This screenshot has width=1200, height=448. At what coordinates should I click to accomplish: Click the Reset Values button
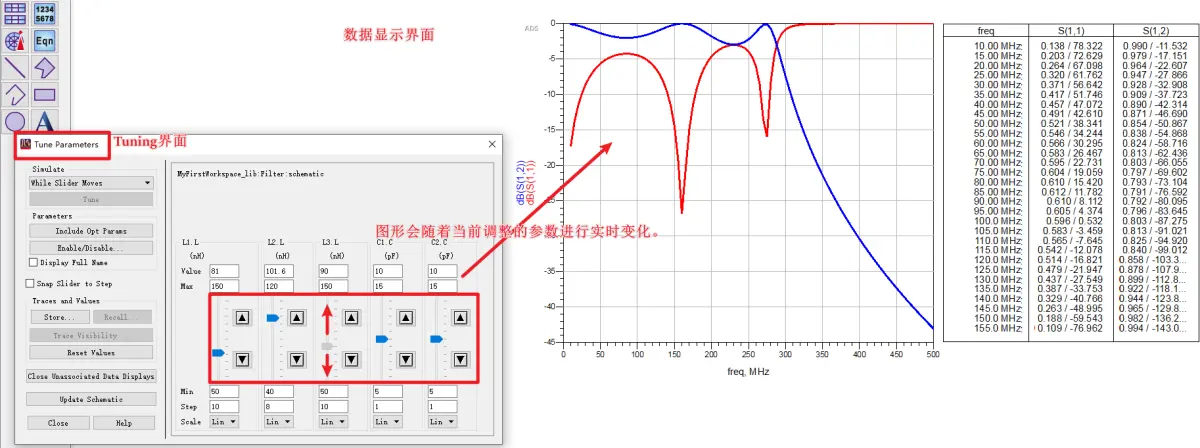tap(90, 352)
